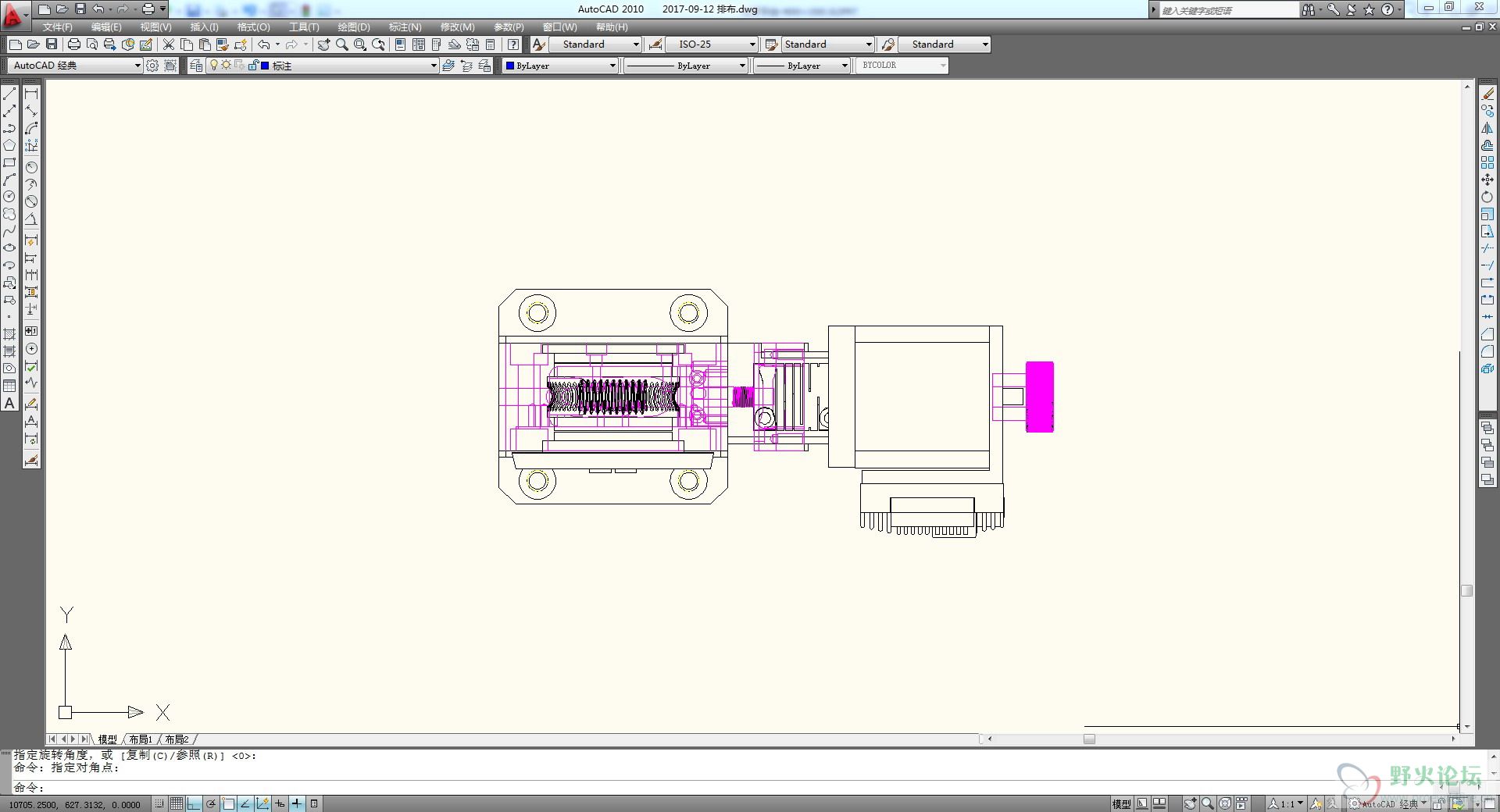Select the Move modify tool
1500x812 pixels.
pyautogui.click(x=1487, y=180)
